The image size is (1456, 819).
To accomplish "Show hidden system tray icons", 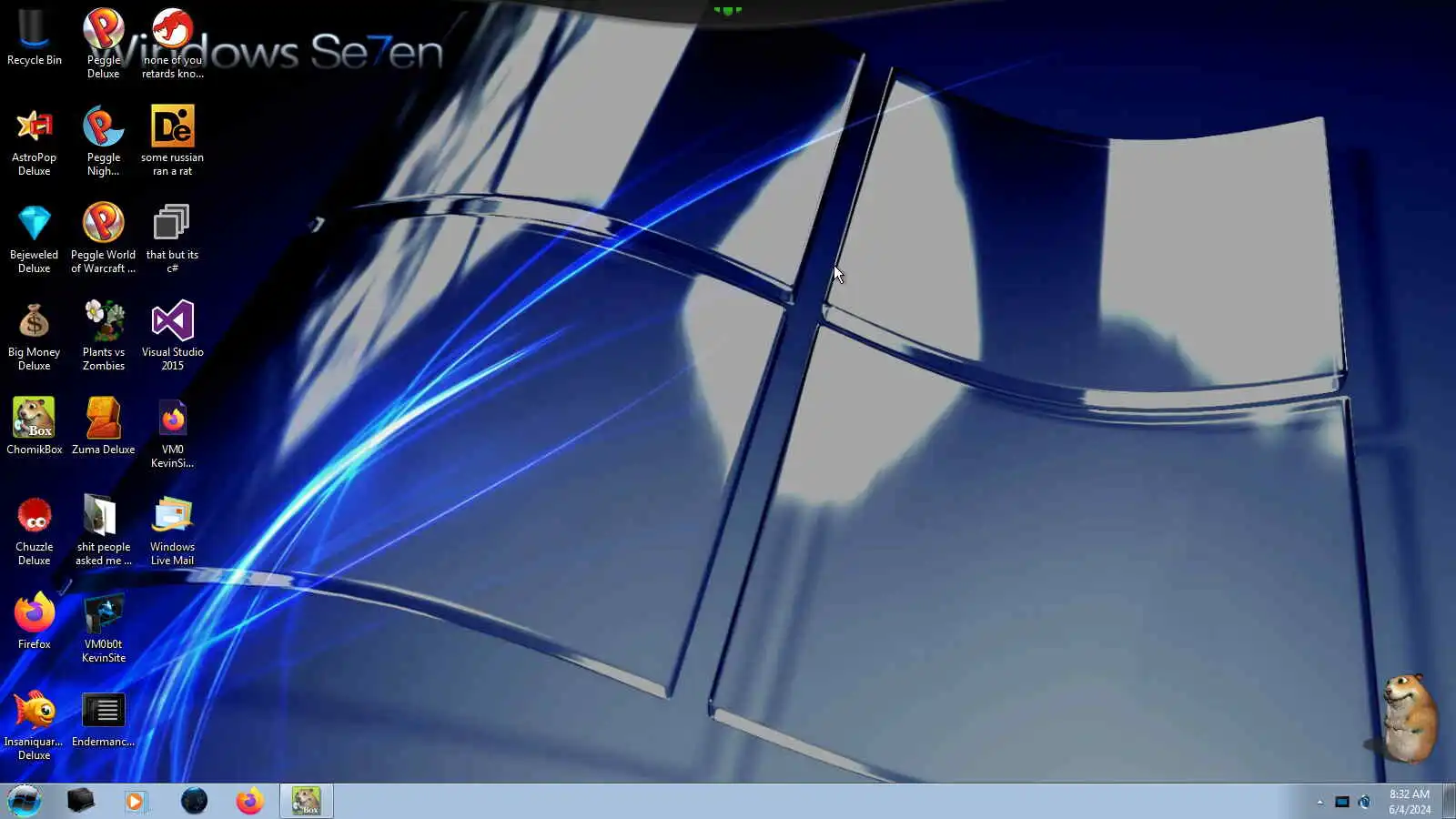I will click(1319, 802).
